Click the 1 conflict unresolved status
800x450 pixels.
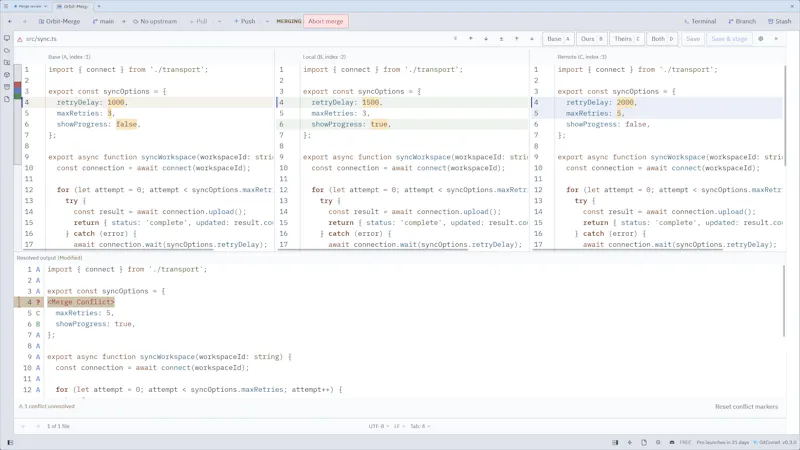pos(47,407)
